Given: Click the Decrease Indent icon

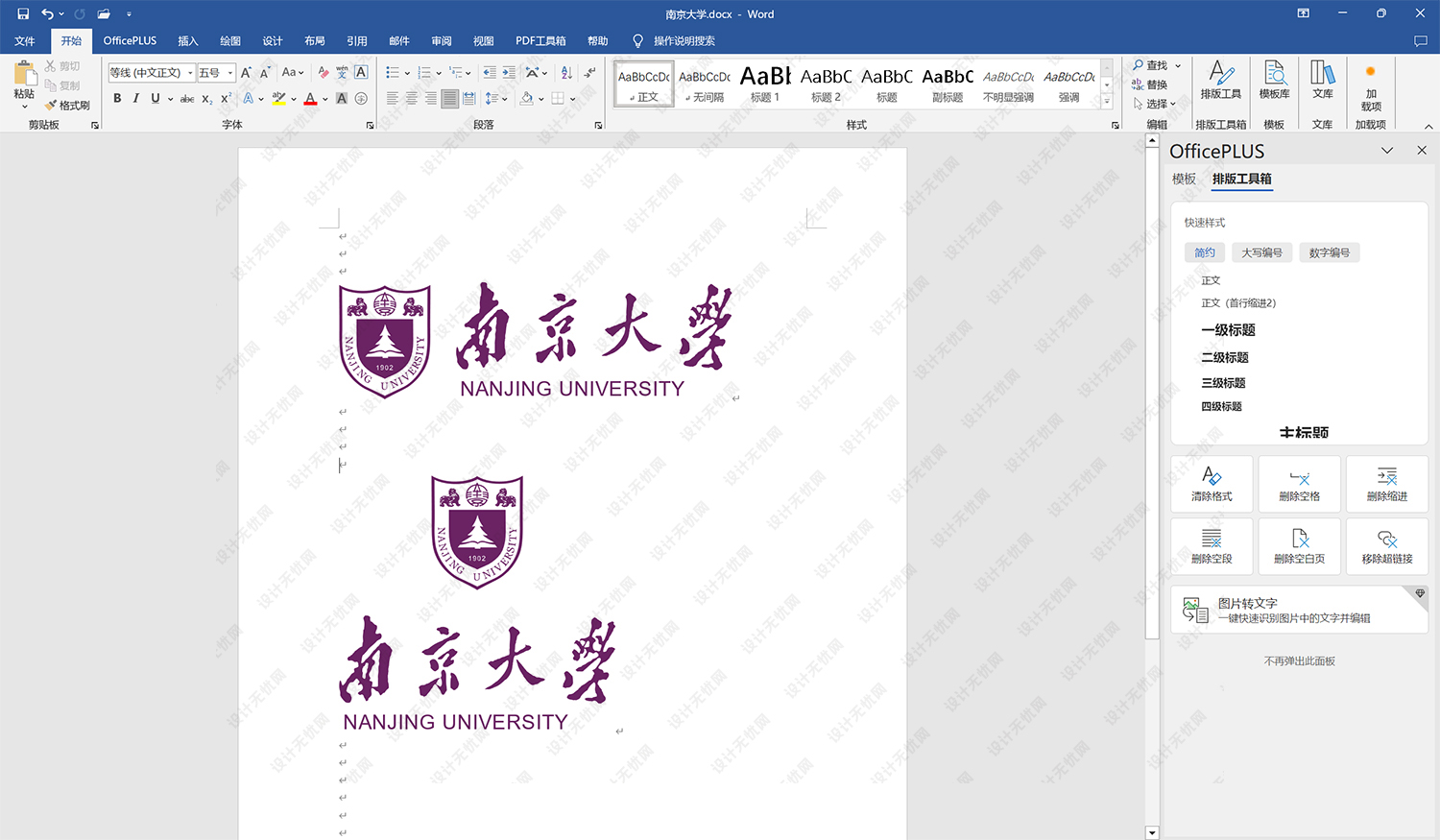Looking at the screenshot, I should point(490,72).
